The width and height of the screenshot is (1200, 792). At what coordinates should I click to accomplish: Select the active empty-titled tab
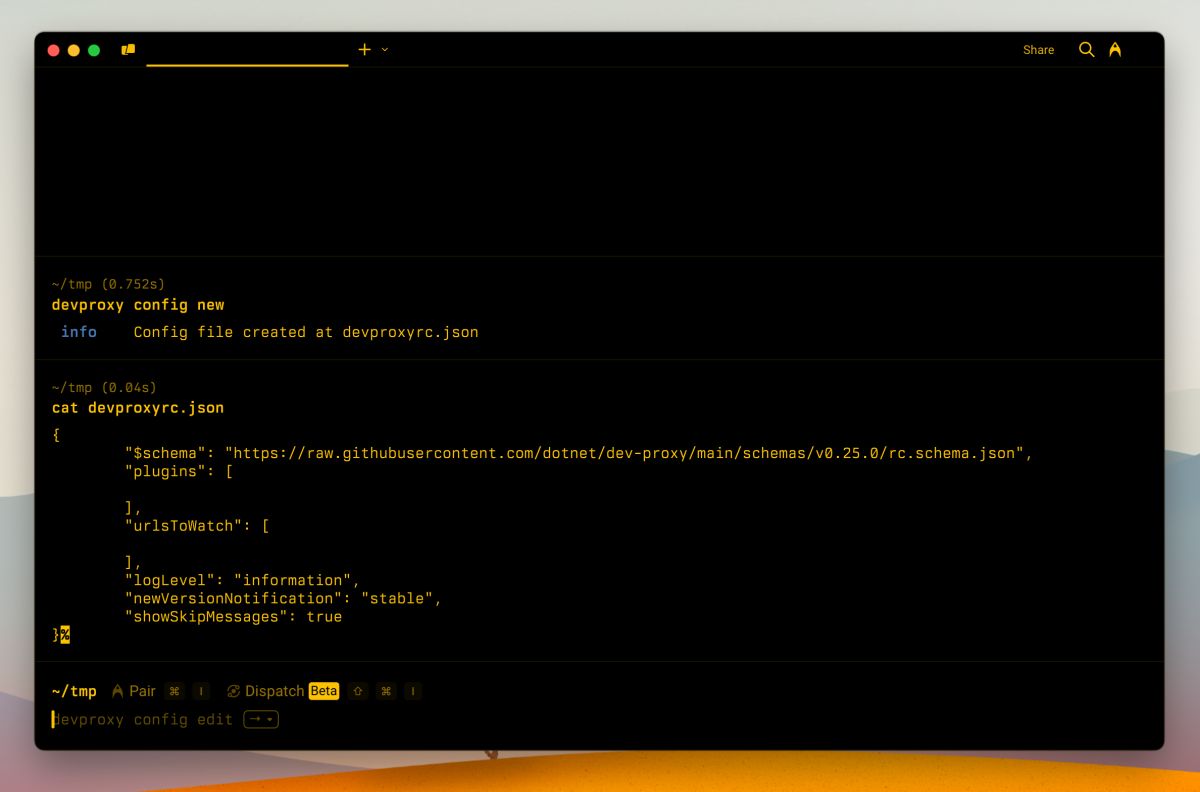pyautogui.click(x=247, y=49)
